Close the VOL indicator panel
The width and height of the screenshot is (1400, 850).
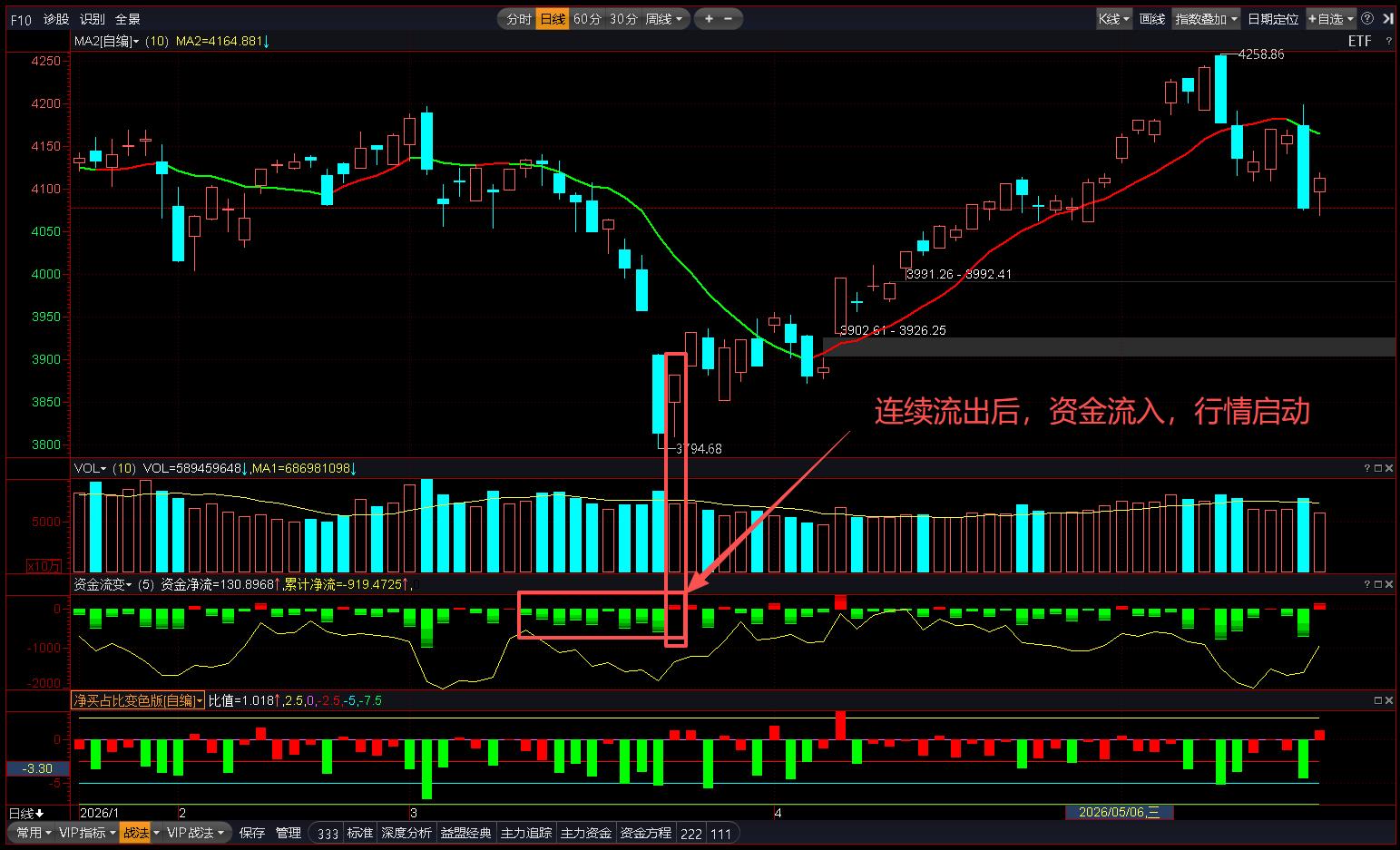[1388, 468]
